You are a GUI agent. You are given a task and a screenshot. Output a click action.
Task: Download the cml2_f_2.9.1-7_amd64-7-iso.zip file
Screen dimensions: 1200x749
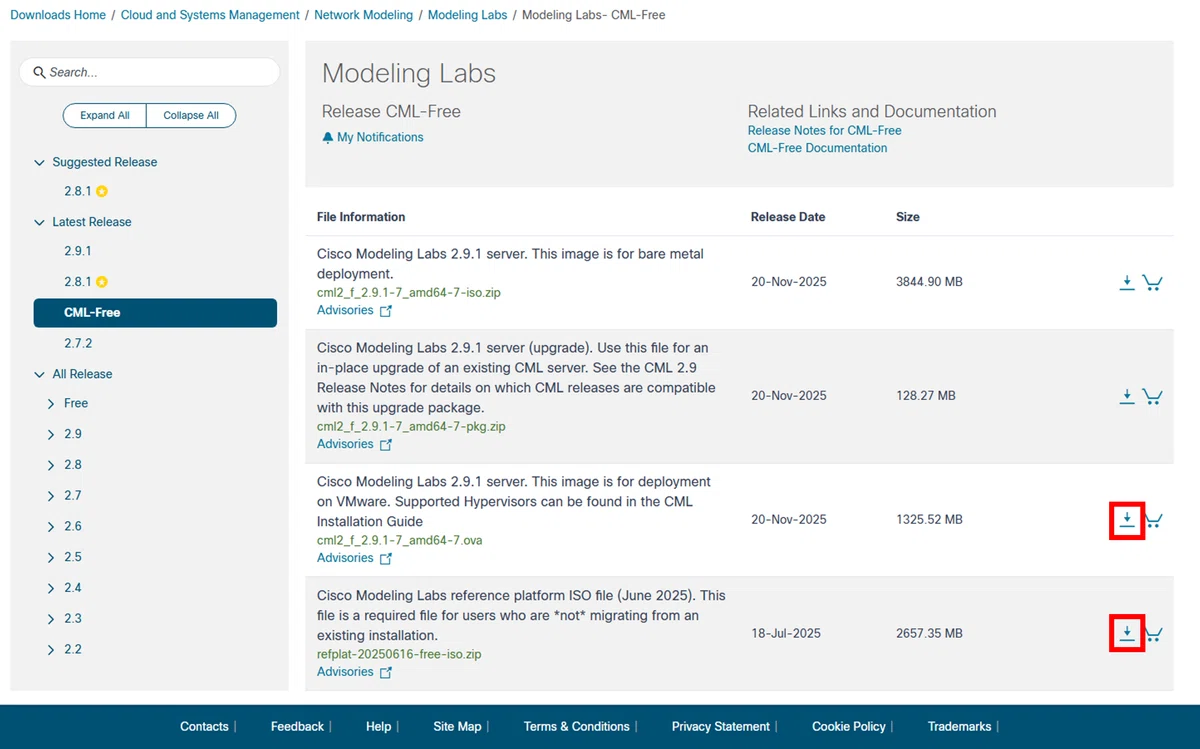click(1127, 283)
